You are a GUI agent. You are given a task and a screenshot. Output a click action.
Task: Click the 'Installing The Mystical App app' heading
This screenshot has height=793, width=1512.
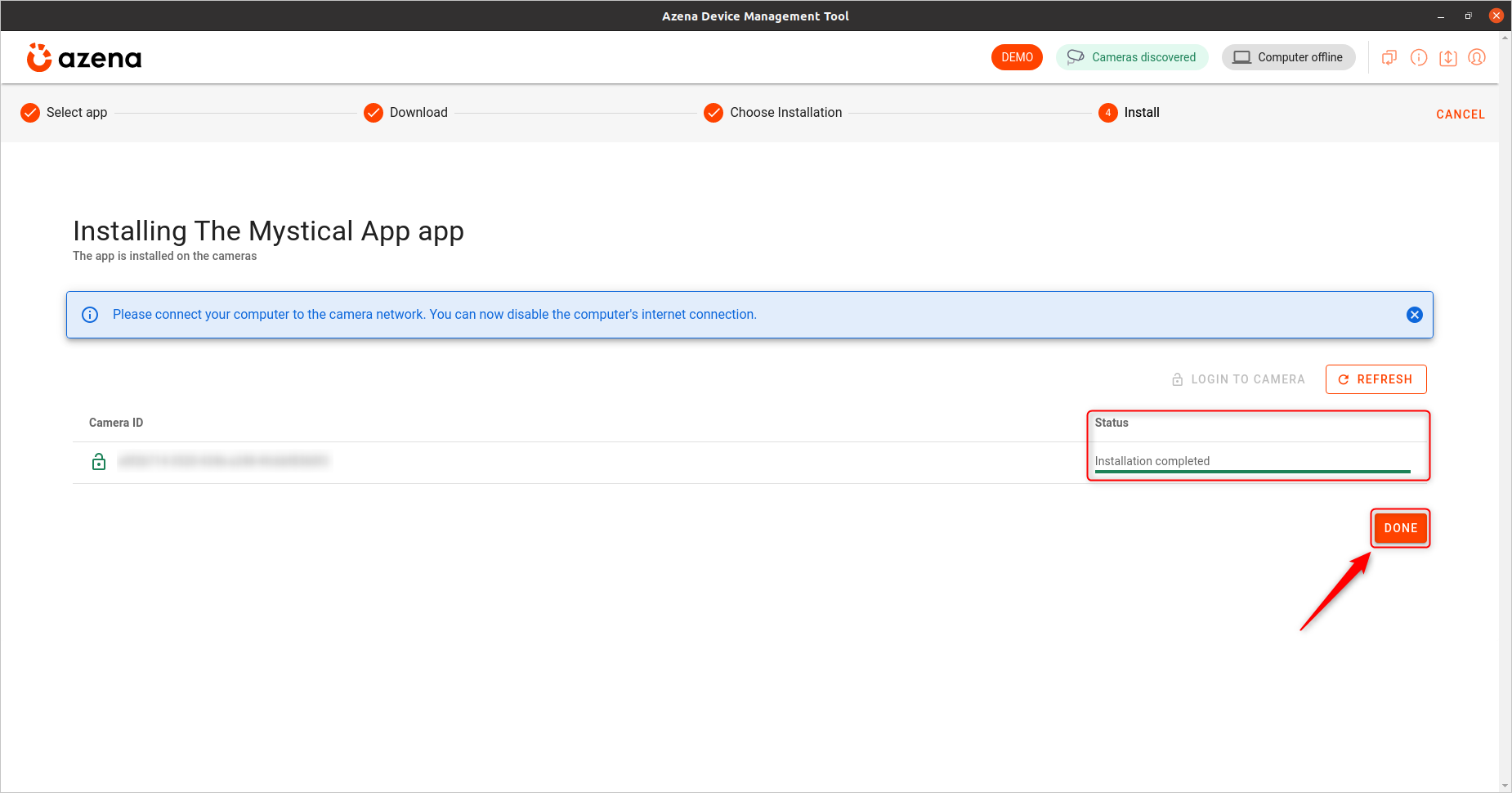[268, 231]
